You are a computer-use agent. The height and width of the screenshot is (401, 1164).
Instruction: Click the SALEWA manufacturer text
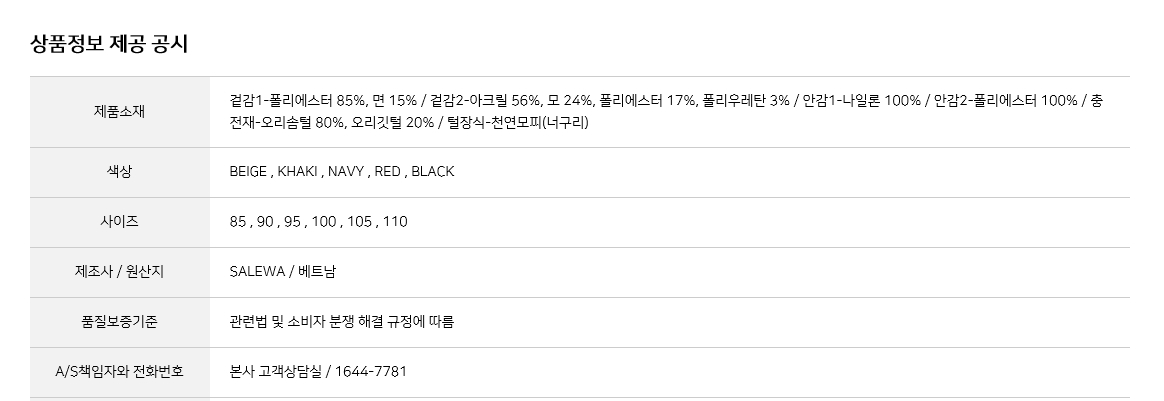(x=255, y=272)
